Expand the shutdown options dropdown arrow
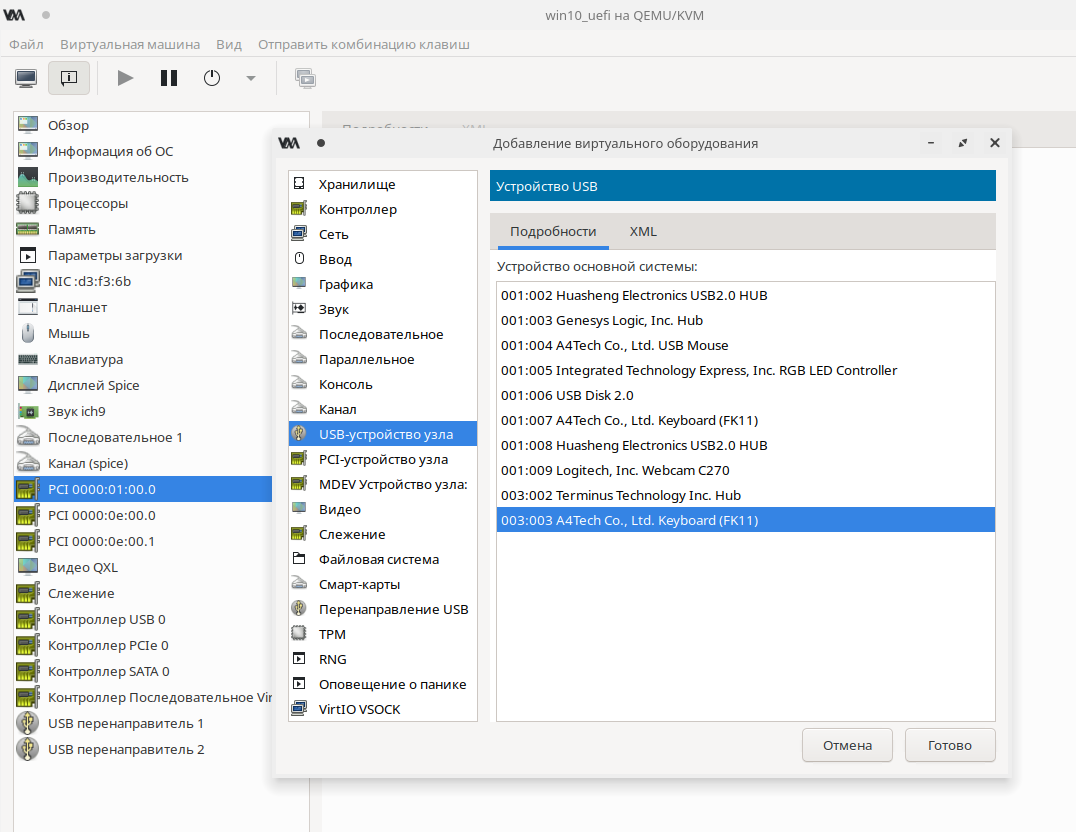Image resolution: width=1076 pixels, height=832 pixels. (250, 78)
